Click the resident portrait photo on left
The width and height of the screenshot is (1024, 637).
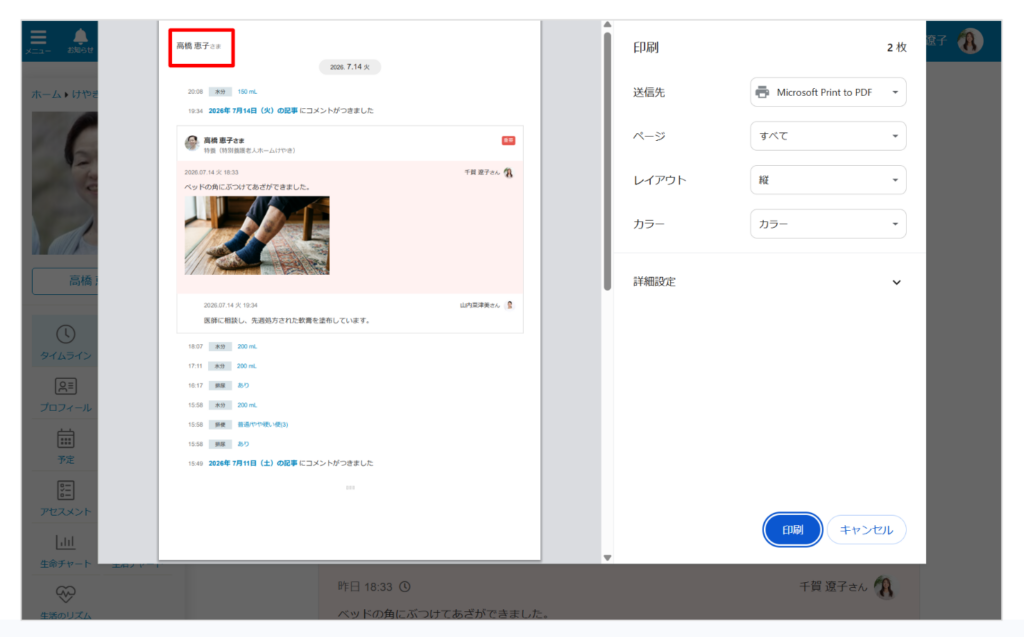tap(65, 183)
